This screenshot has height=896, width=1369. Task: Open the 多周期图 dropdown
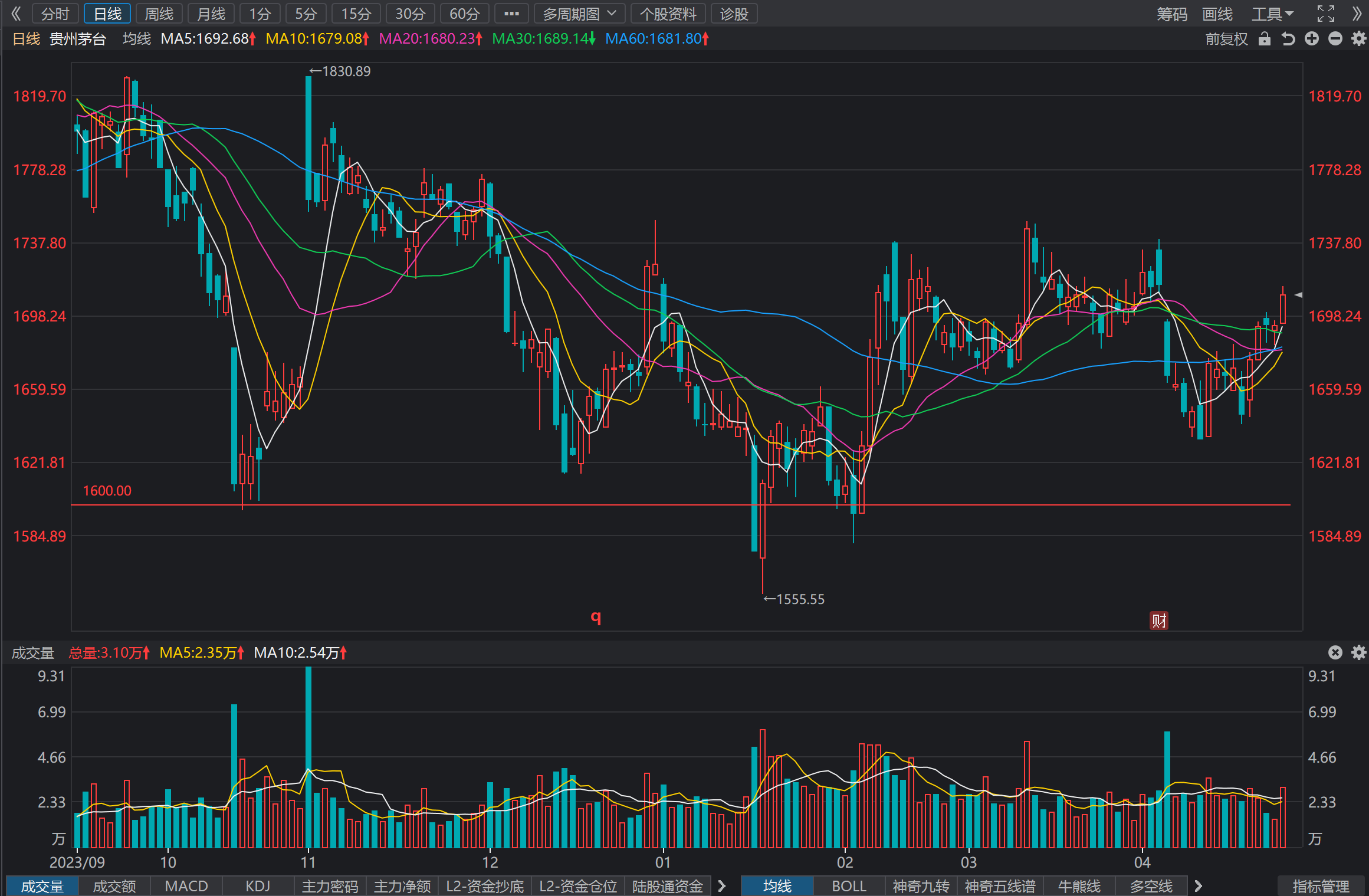click(x=580, y=14)
